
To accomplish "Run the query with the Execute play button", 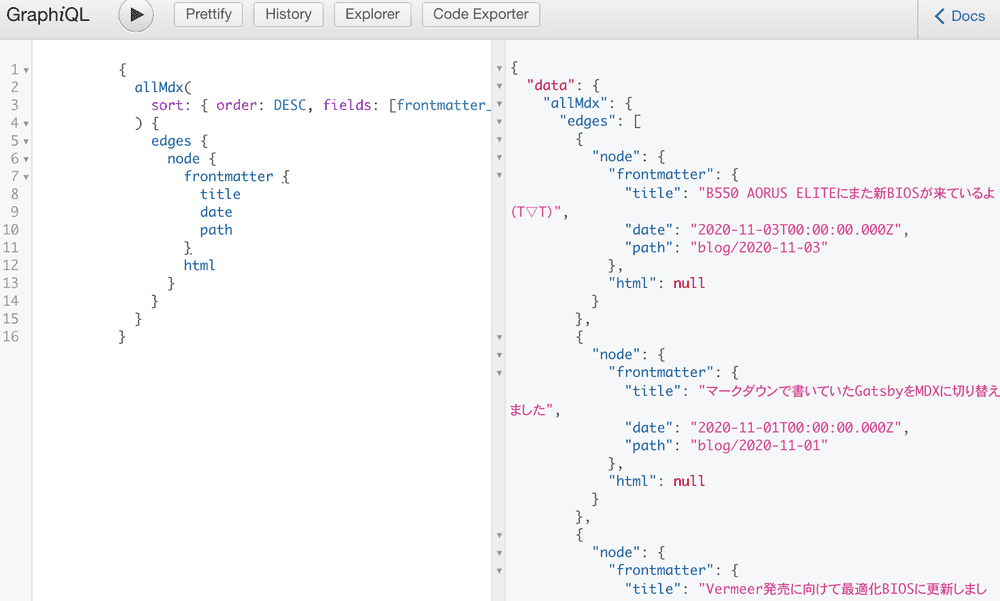I will point(136,15).
